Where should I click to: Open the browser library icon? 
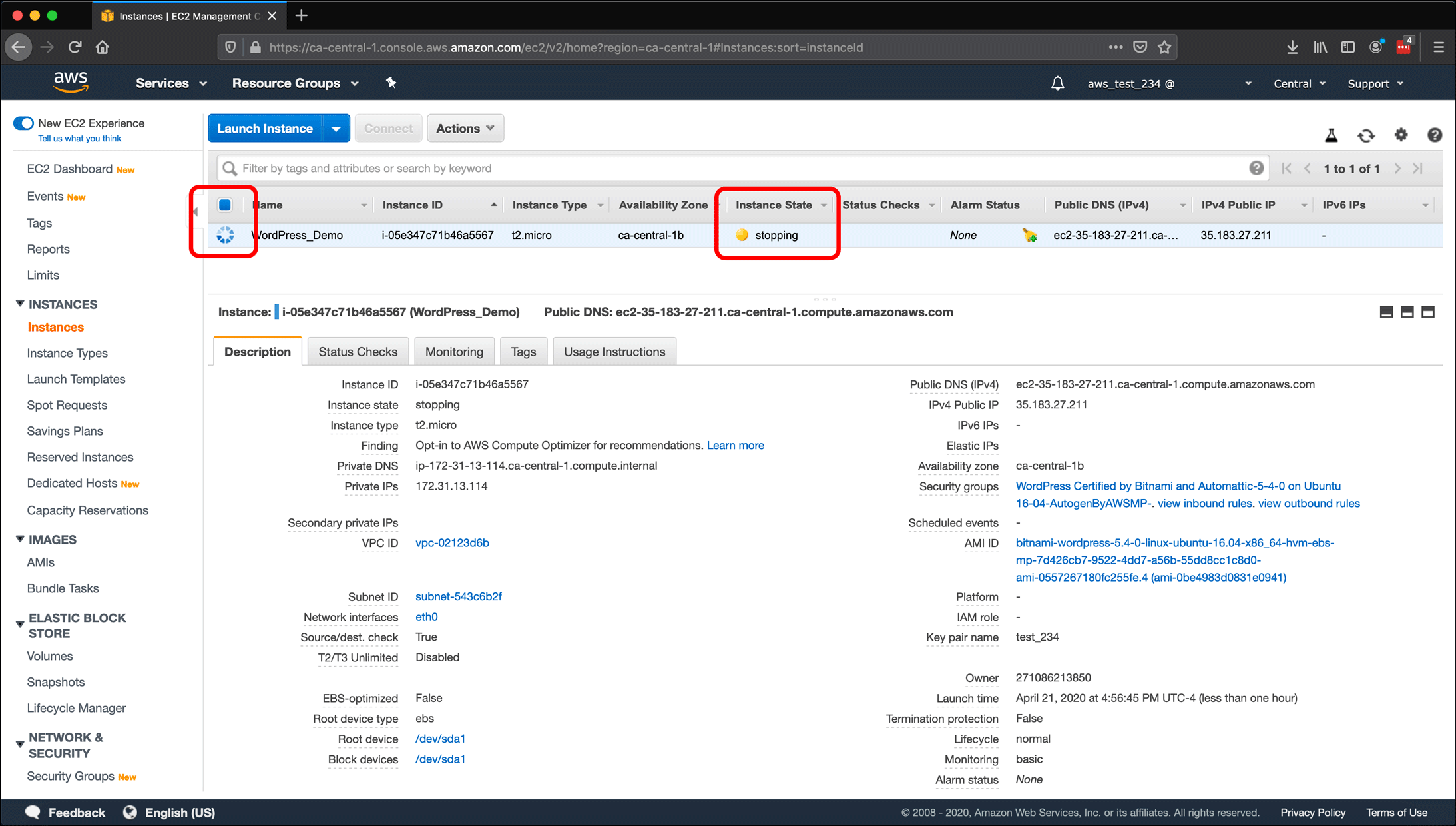tap(1320, 47)
